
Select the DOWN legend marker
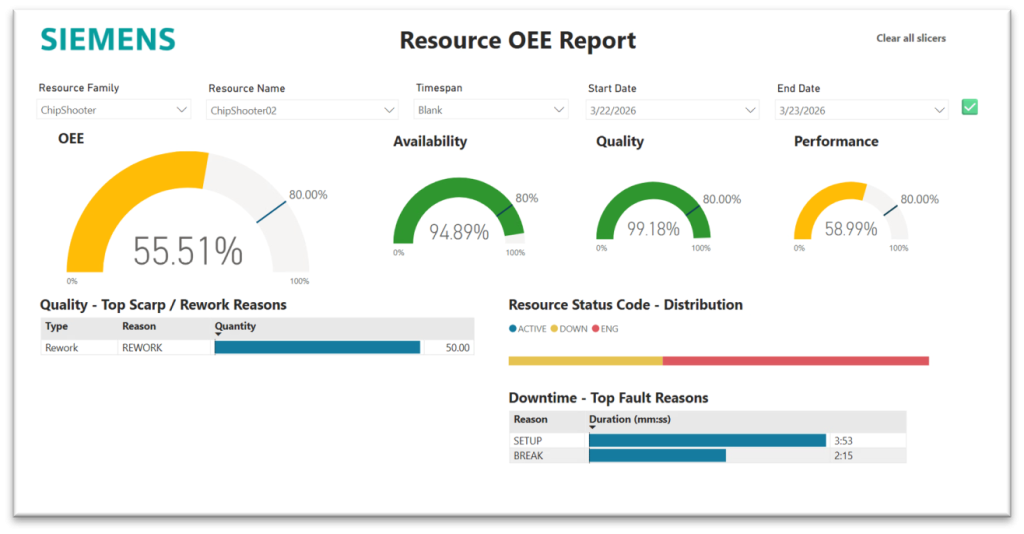coord(554,328)
